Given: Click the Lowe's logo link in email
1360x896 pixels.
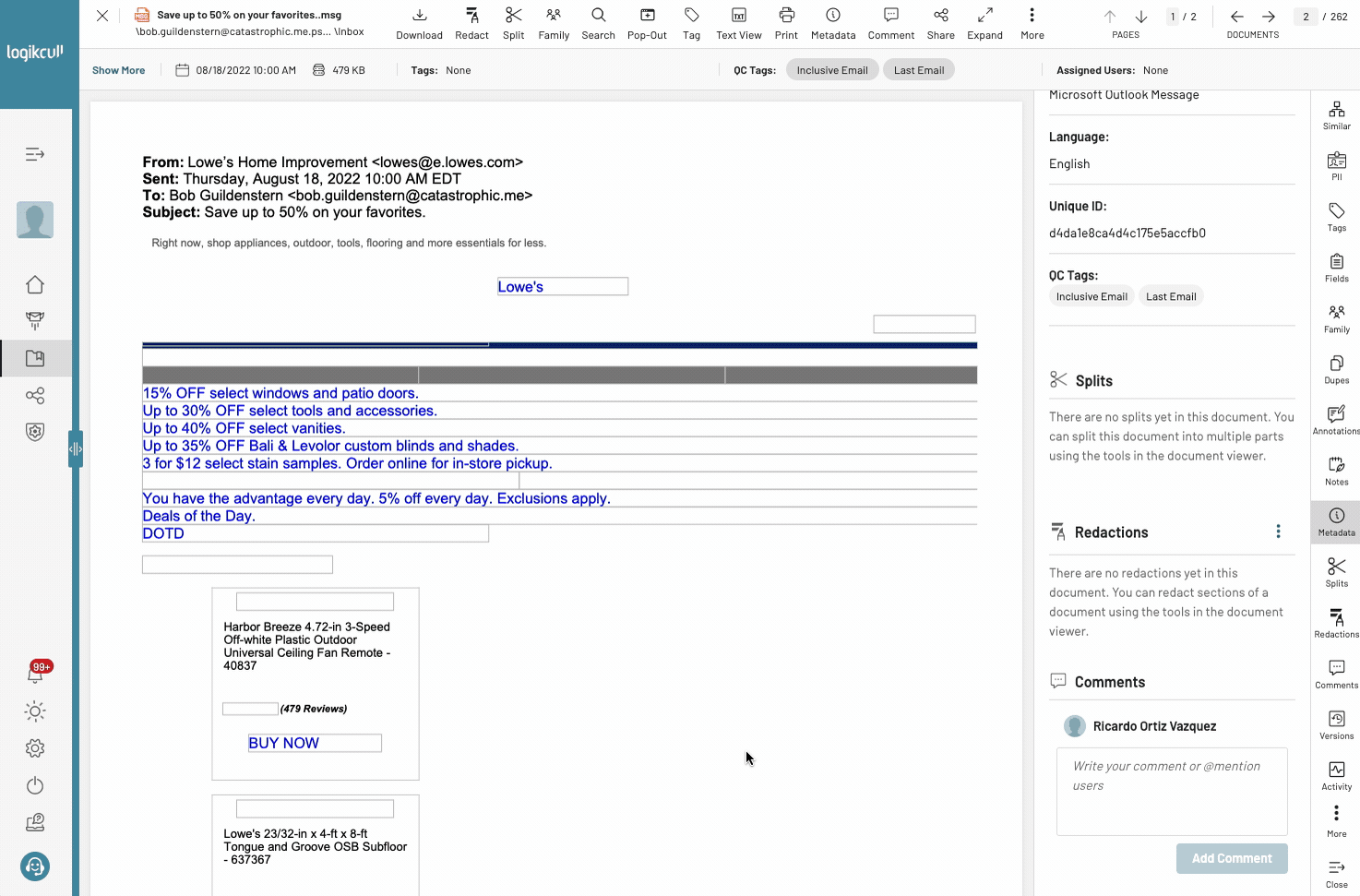Looking at the screenshot, I should point(563,287).
